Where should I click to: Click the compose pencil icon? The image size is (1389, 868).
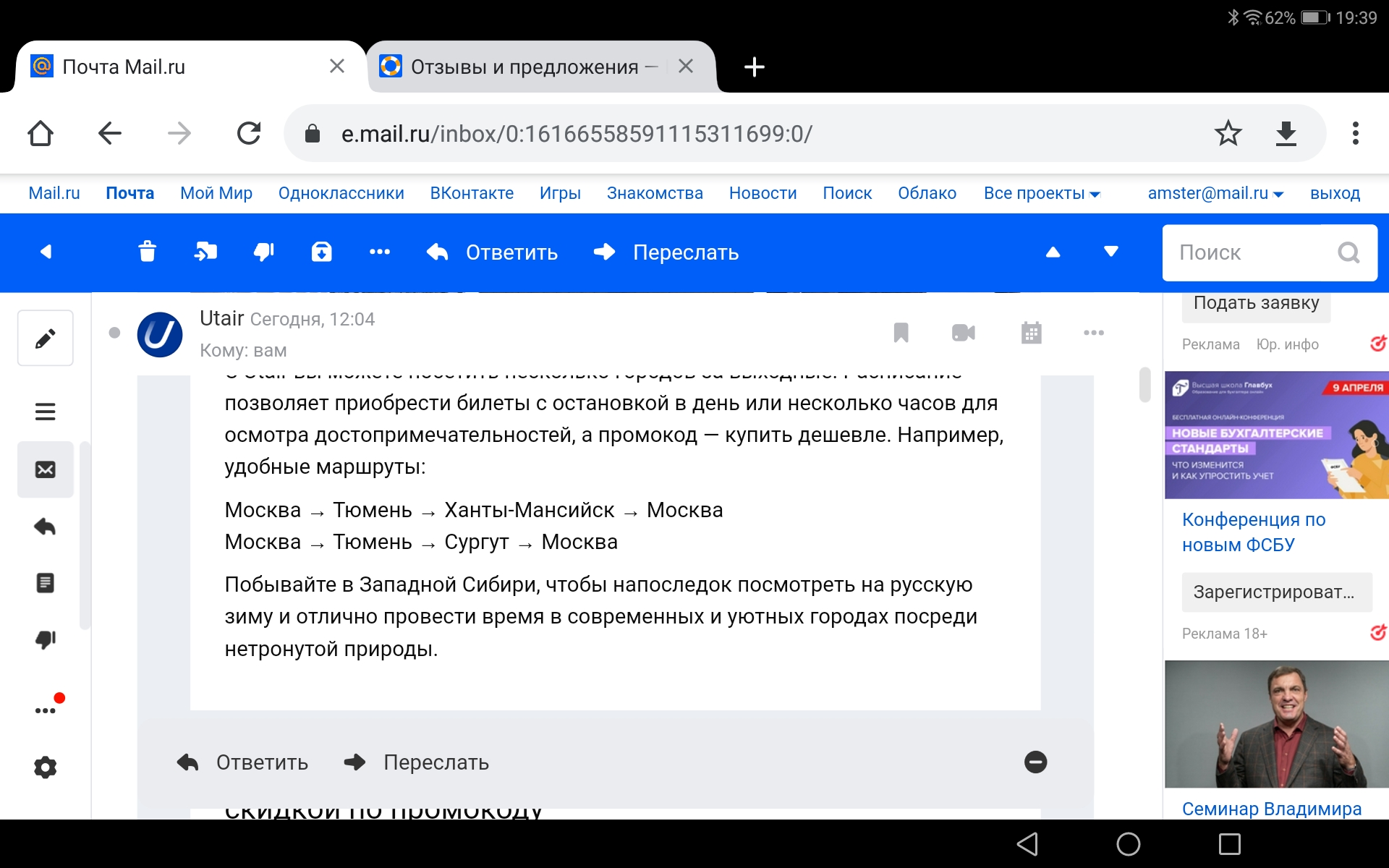pyautogui.click(x=45, y=339)
